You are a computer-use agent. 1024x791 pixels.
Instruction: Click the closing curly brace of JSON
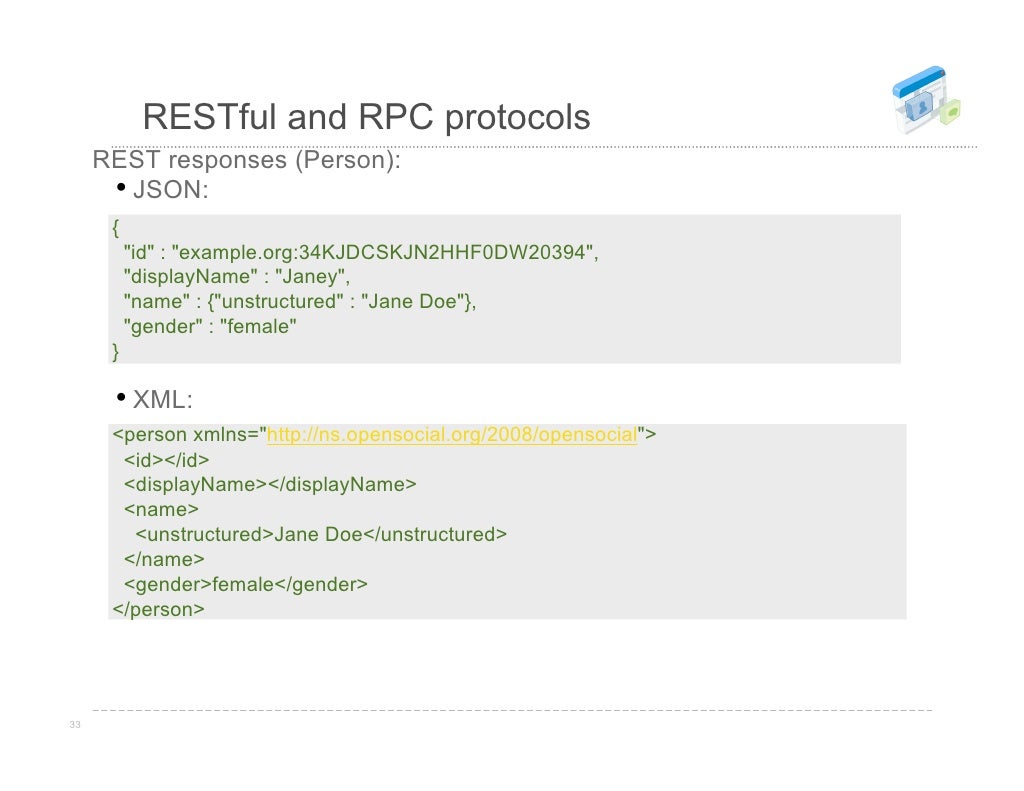[116, 351]
